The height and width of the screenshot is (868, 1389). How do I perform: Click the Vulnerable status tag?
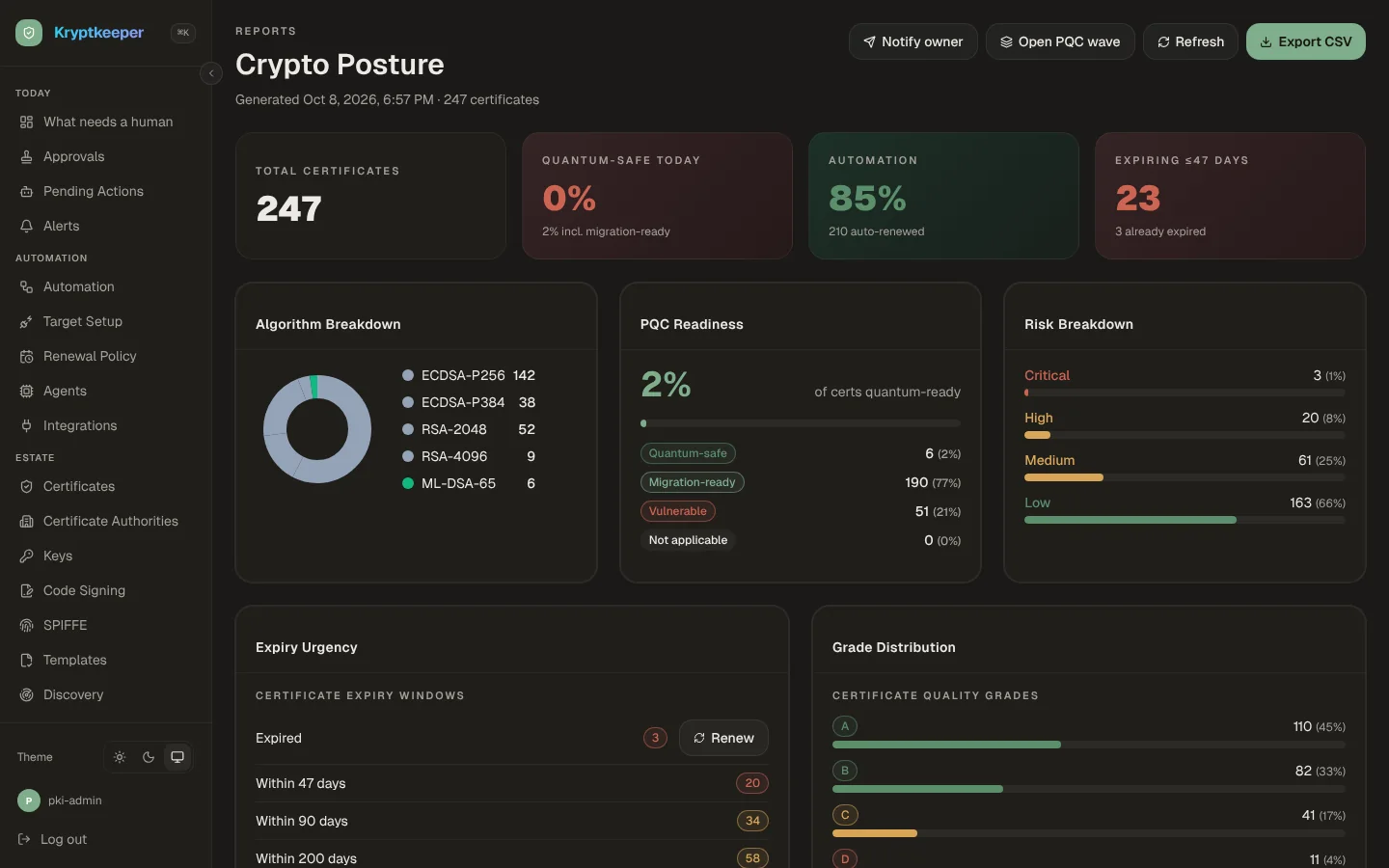[677, 511]
